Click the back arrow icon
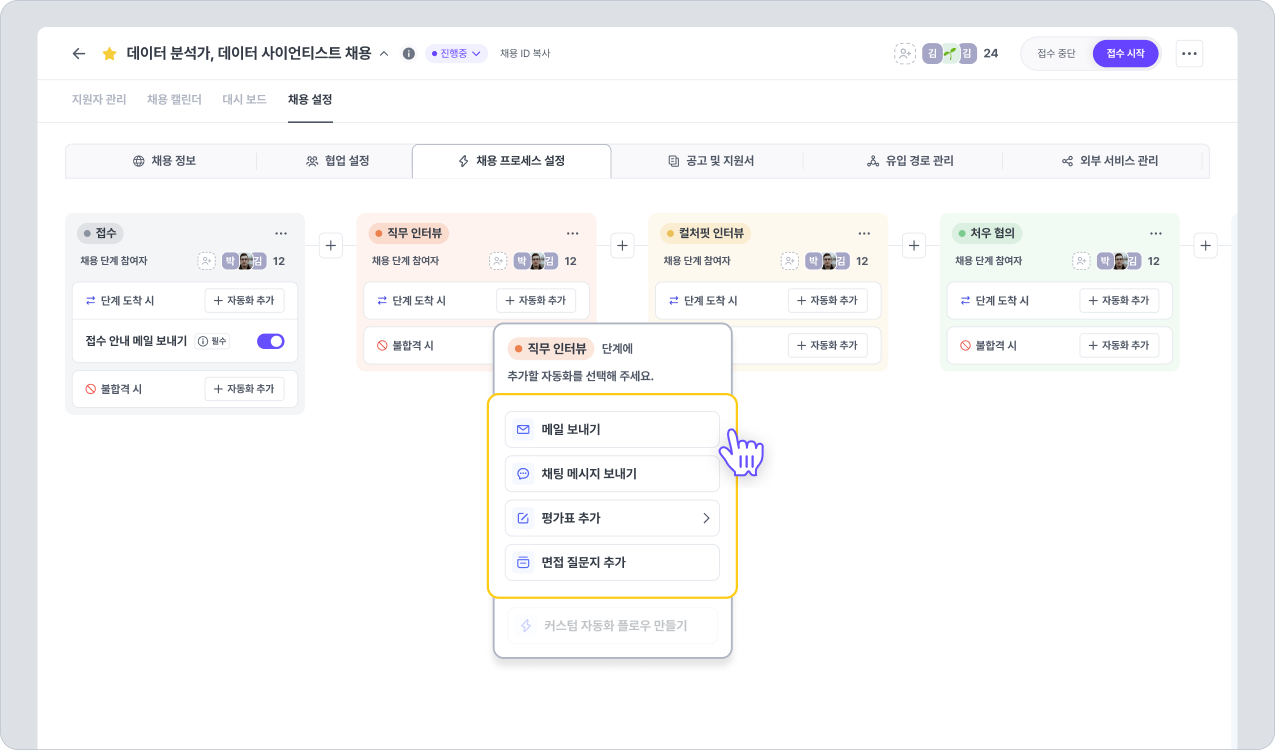Image resolution: width=1275 pixels, height=750 pixels. pyautogui.click(x=79, y=54)
